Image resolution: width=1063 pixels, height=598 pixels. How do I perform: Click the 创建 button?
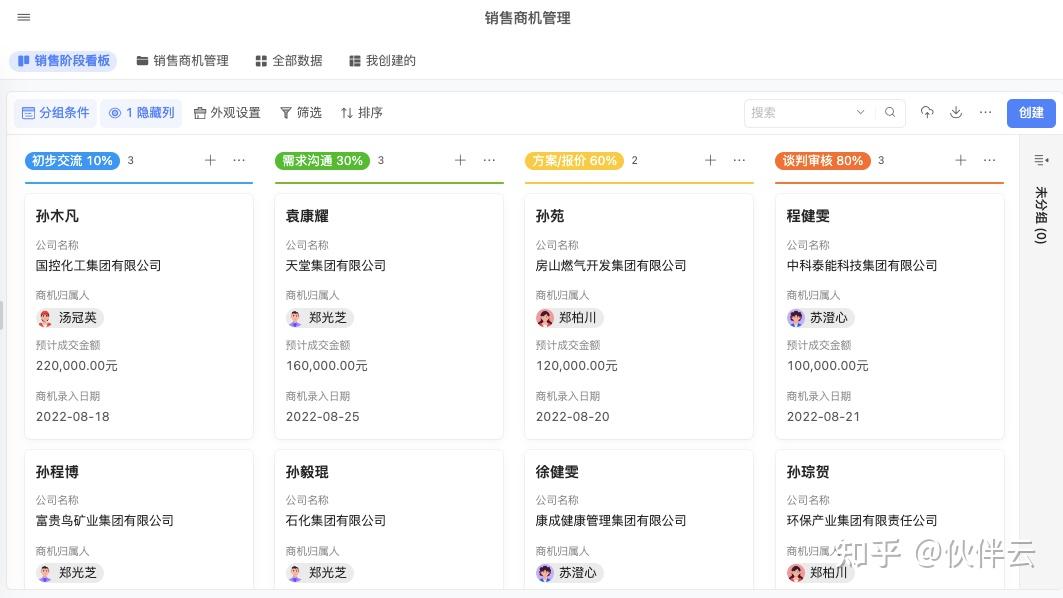point(1031,113)
